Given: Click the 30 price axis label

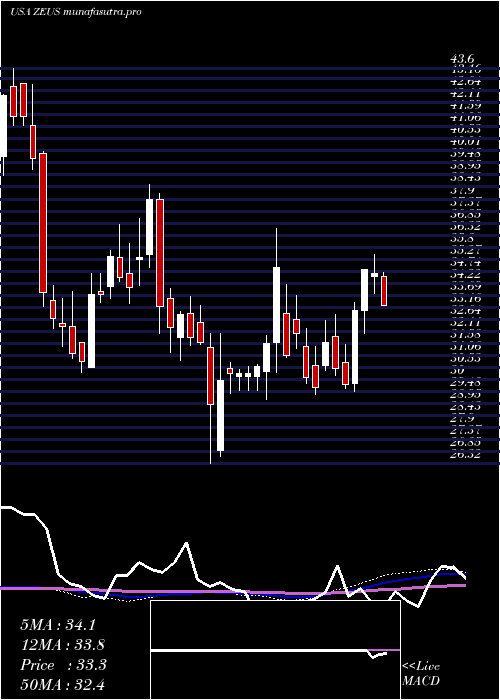Looking at the screenshot, I should pos(458,370).
